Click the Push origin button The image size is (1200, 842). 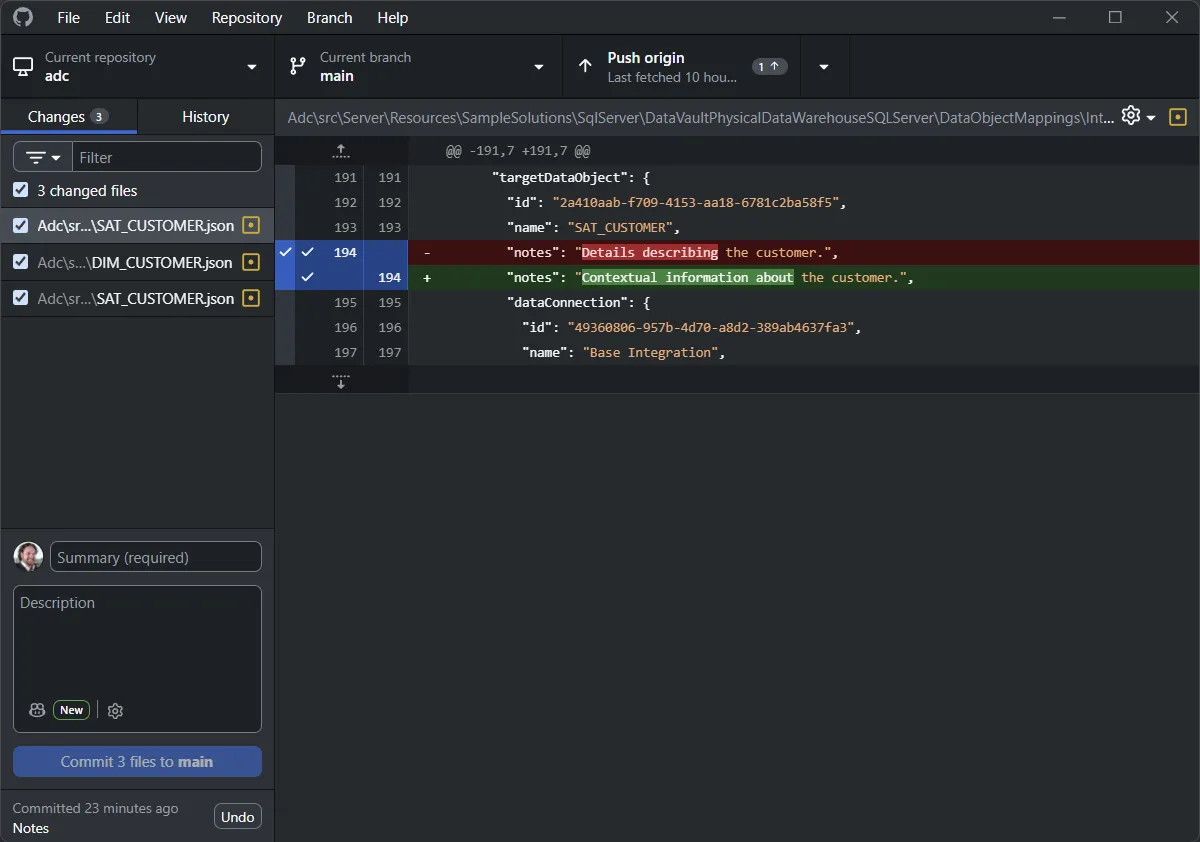[682, 67]
